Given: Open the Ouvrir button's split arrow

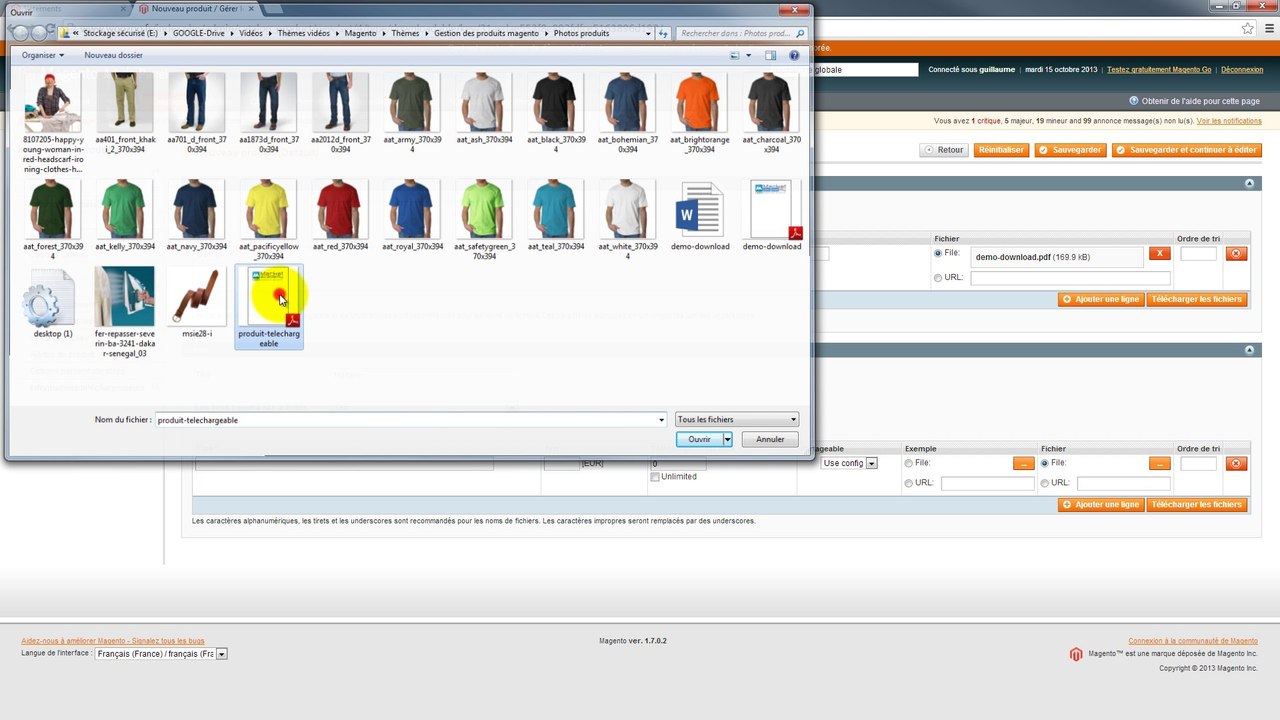Looking at the screenshot, I should point(728,439).
